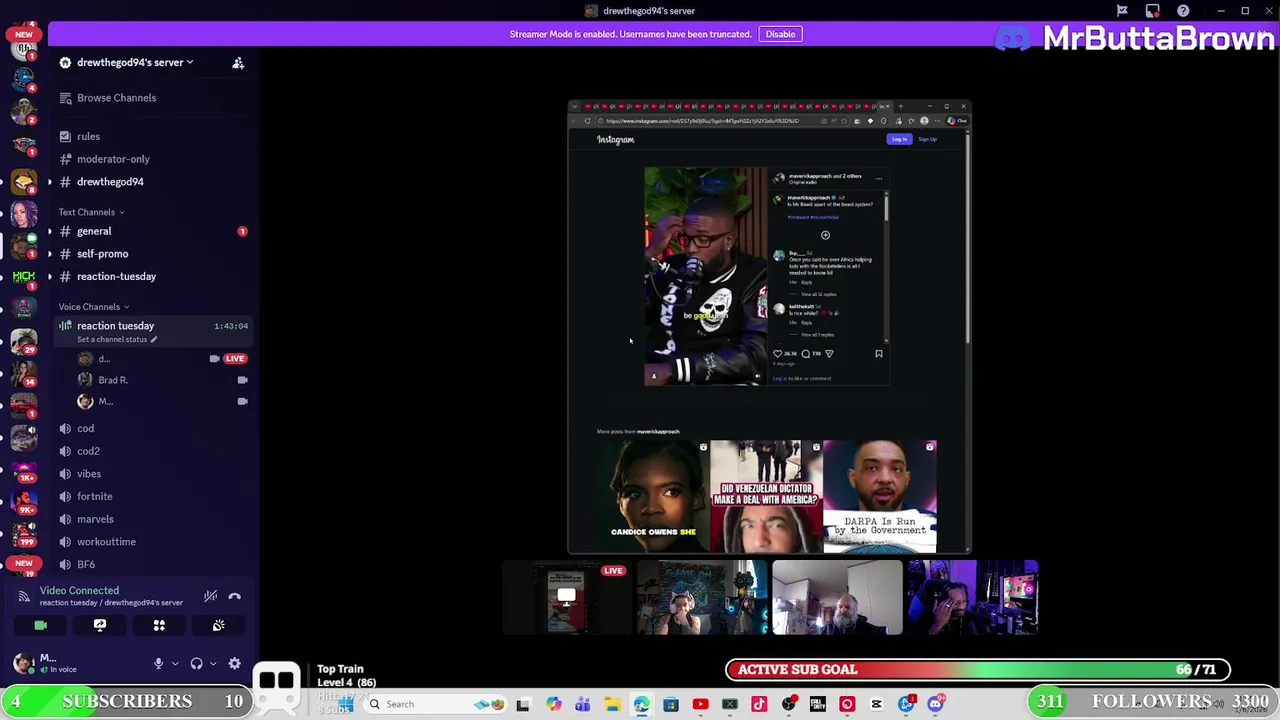The height and width of the screenshot is (720, 1280).
Task: Switch to Discord in the taskbar
Action: (x=936, y=704)
